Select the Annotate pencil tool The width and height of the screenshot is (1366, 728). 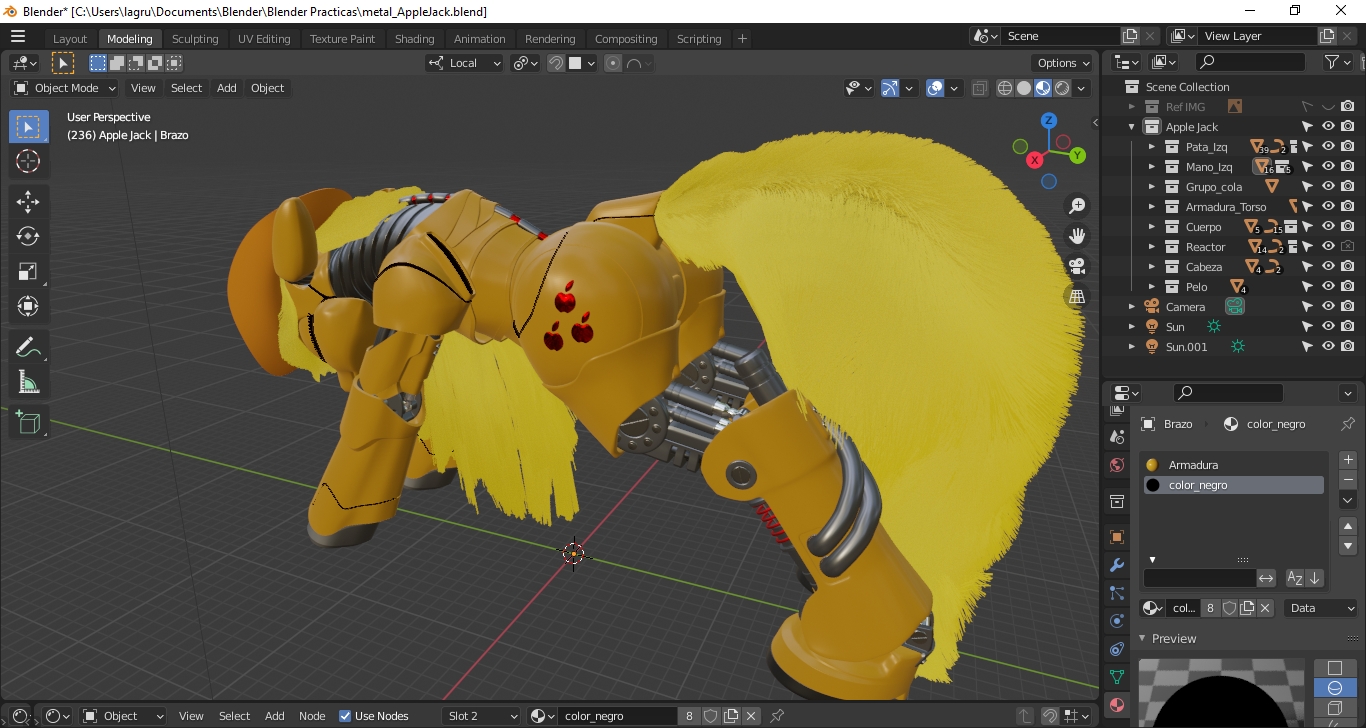(x=28, y=347)
